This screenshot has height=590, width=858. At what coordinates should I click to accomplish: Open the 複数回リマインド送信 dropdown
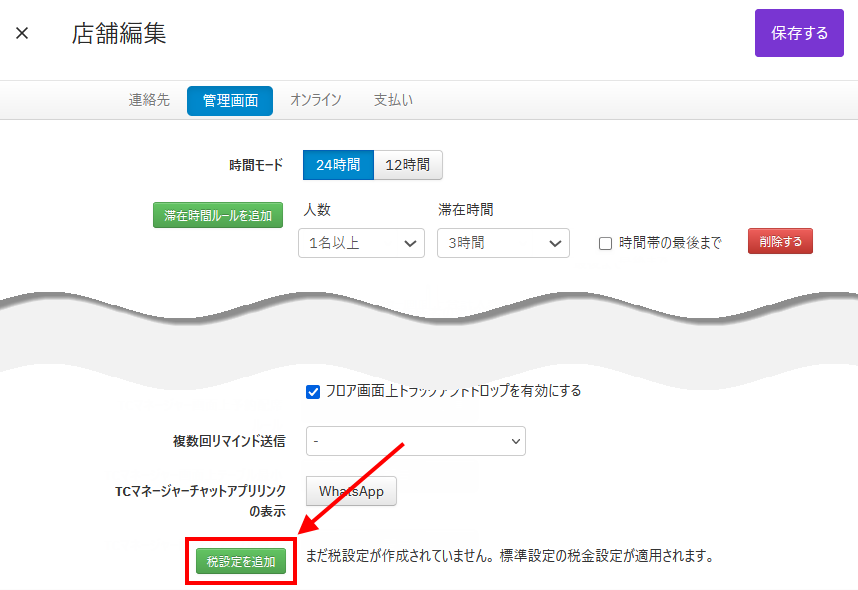tap(415, 441)
